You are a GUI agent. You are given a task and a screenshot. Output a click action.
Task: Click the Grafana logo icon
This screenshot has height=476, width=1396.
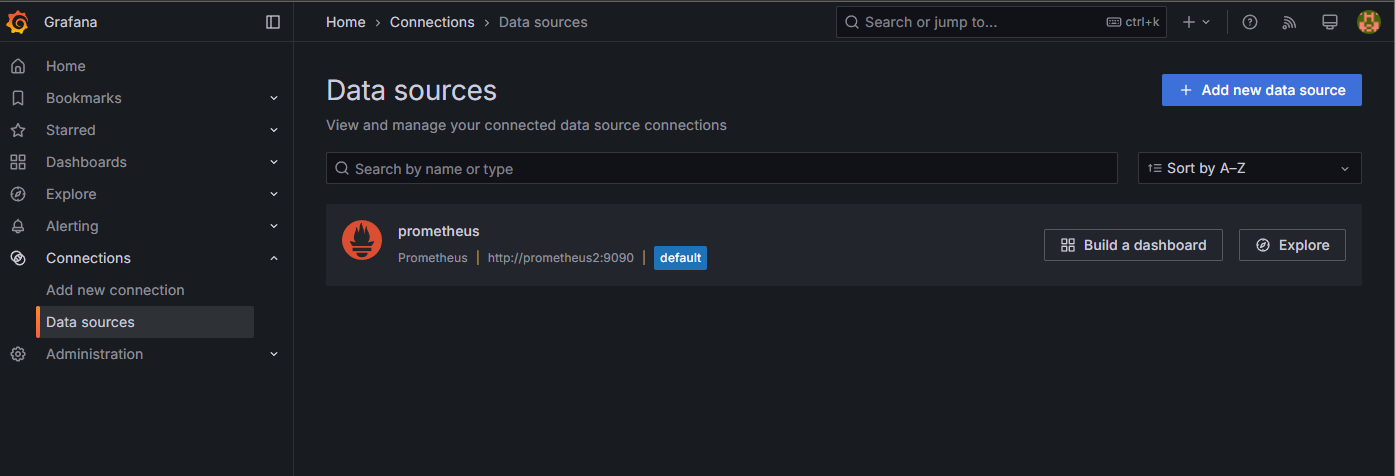point(18,22)
